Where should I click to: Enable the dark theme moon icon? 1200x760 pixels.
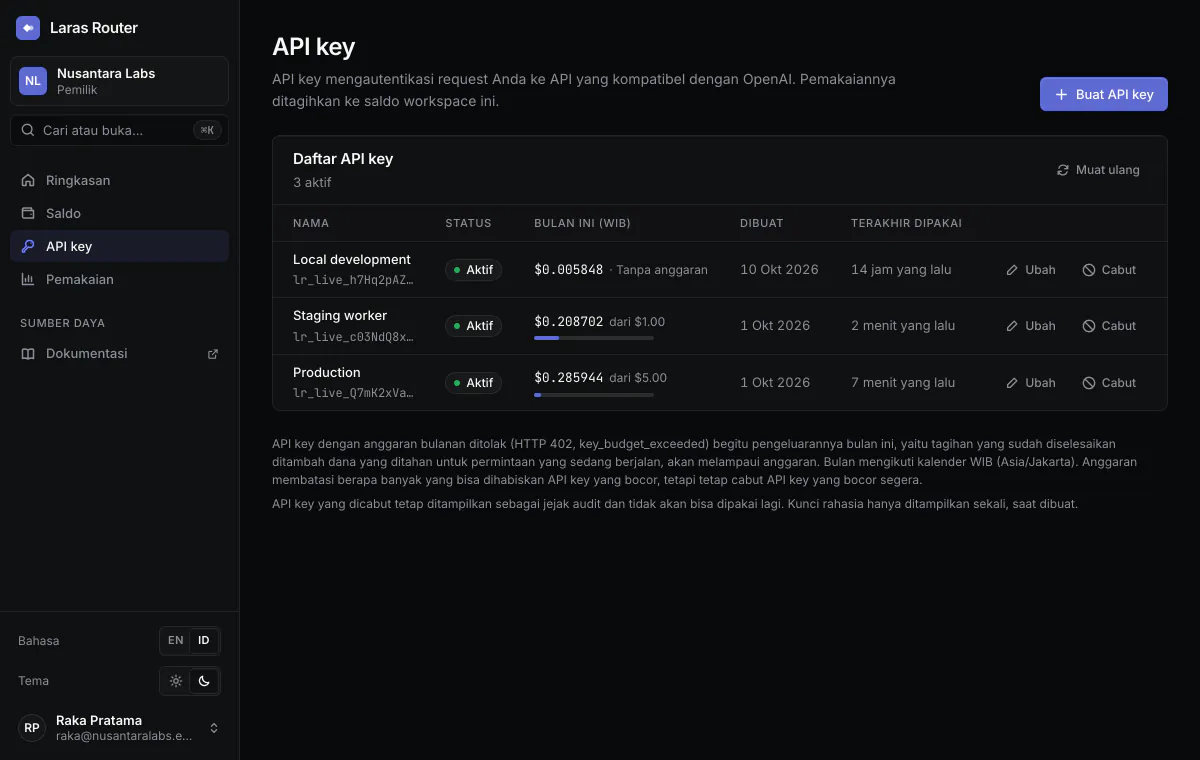(x=204, y=681)
